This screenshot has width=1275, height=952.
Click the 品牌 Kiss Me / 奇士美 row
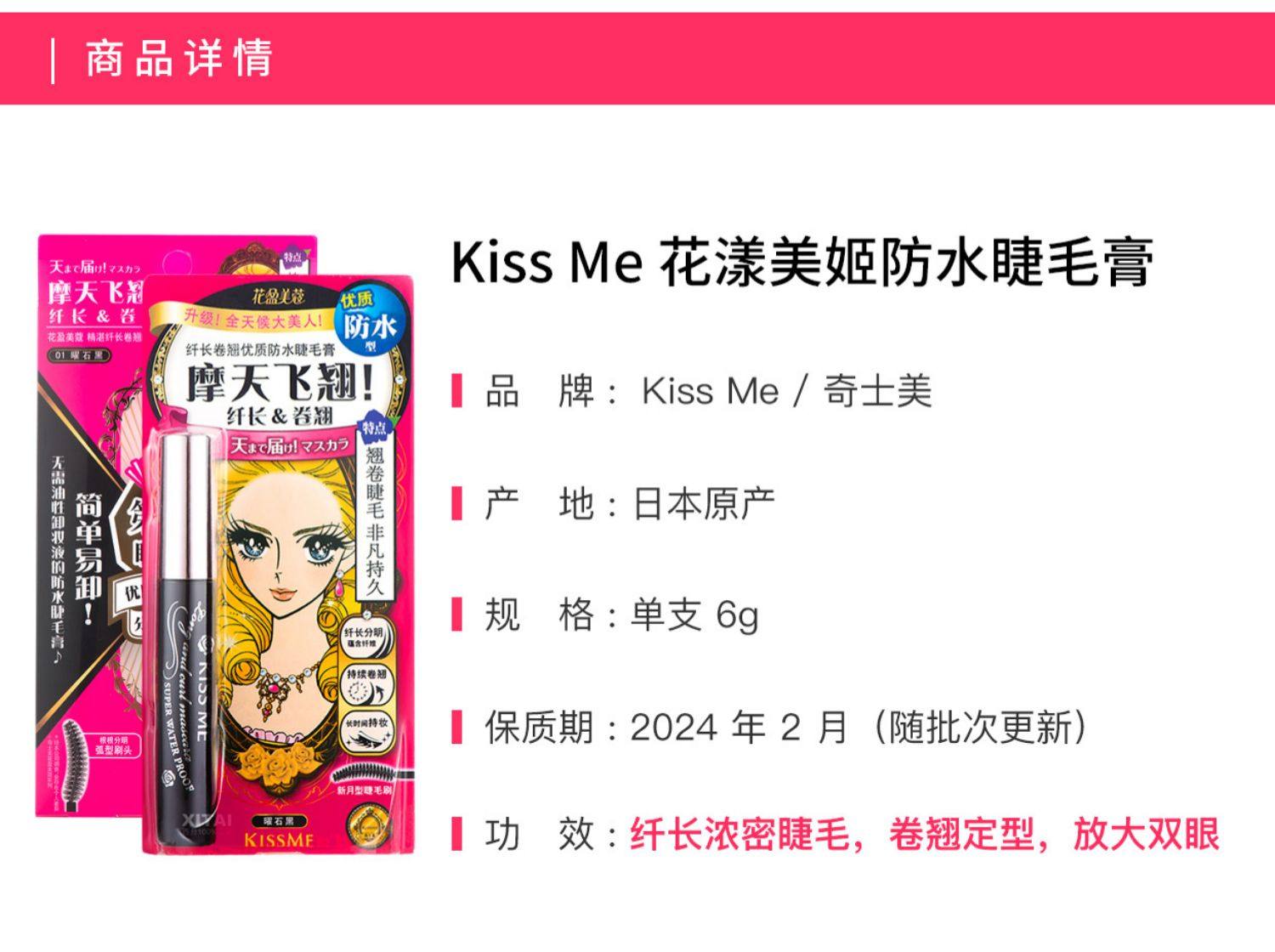click(692, 392)
